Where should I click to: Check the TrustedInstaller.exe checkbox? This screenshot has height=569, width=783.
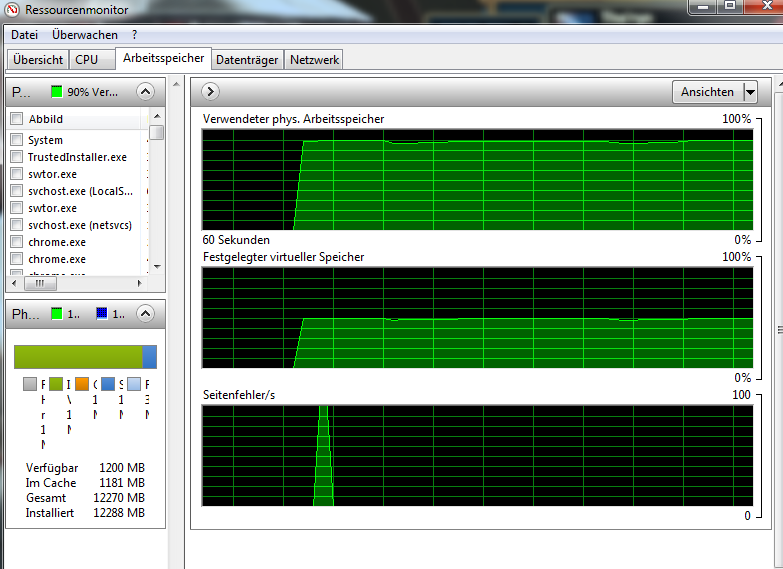16,156
